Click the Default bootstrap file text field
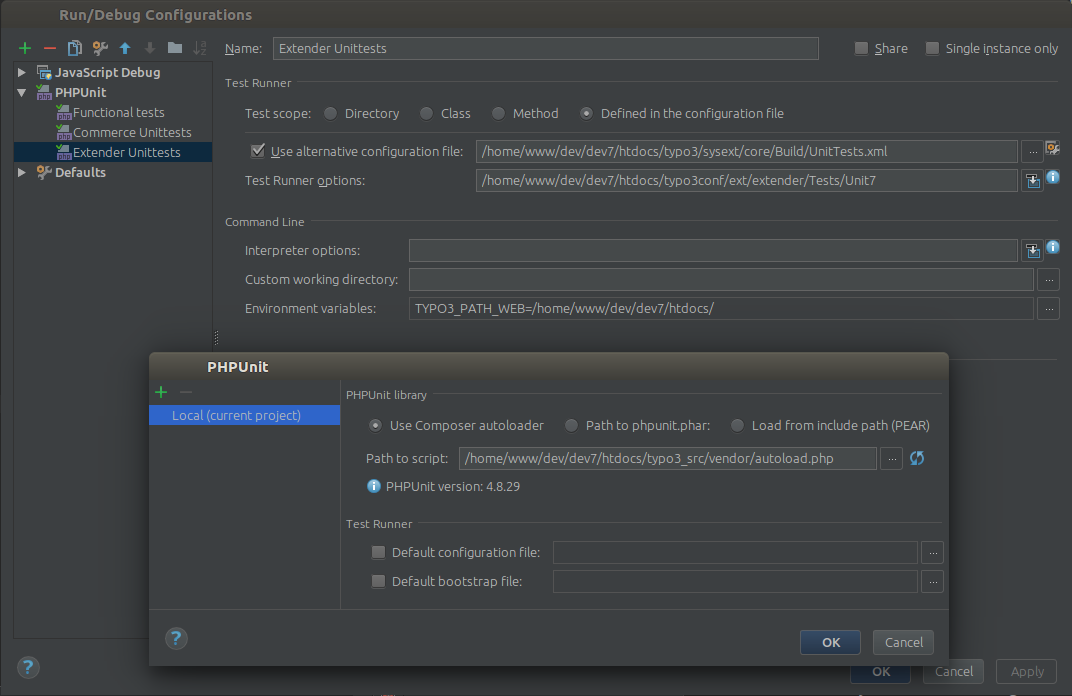This screenshot has height=696, width=1072. point(735,582)
